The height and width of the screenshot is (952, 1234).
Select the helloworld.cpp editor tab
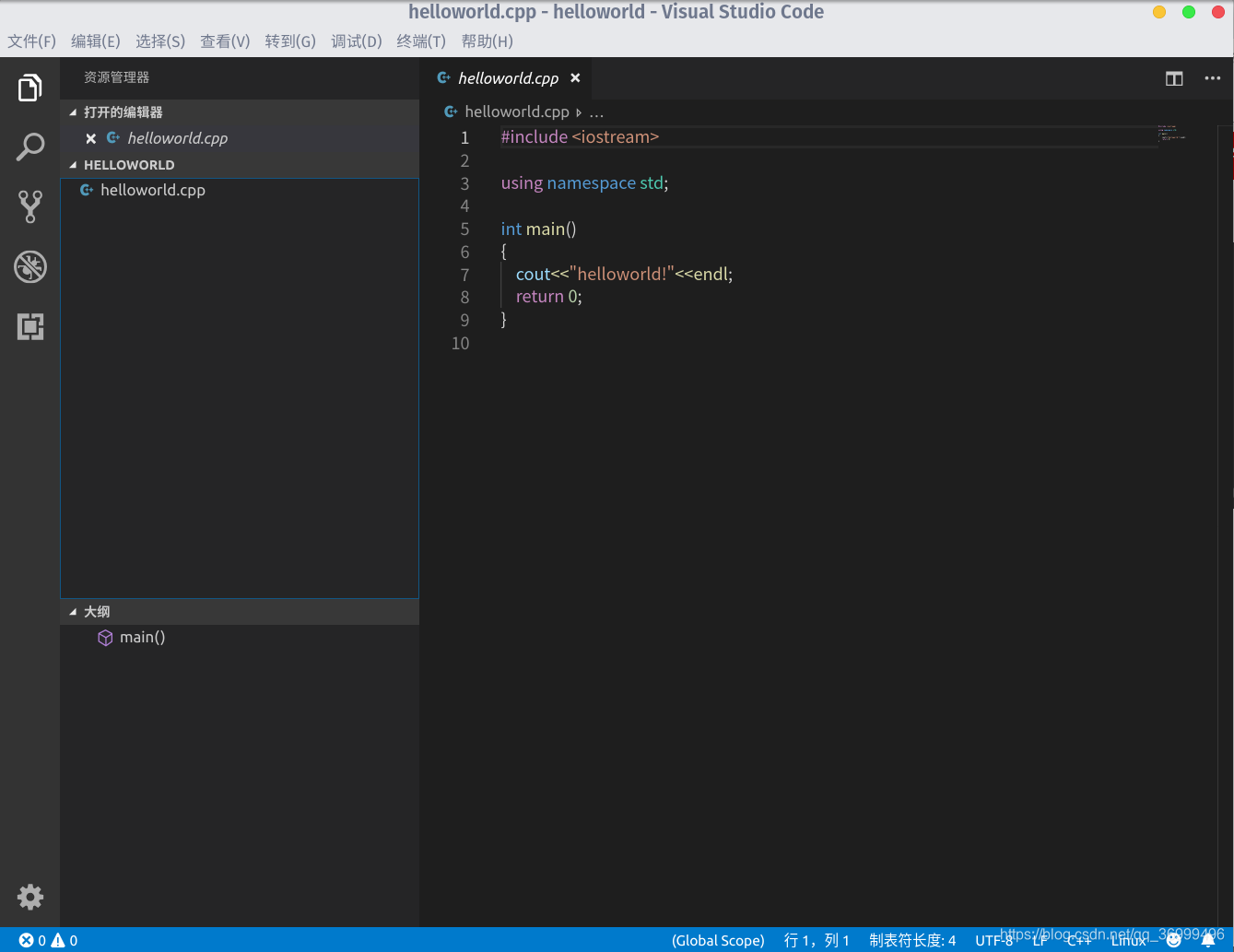pyautogui.click(x=508, y=78)
